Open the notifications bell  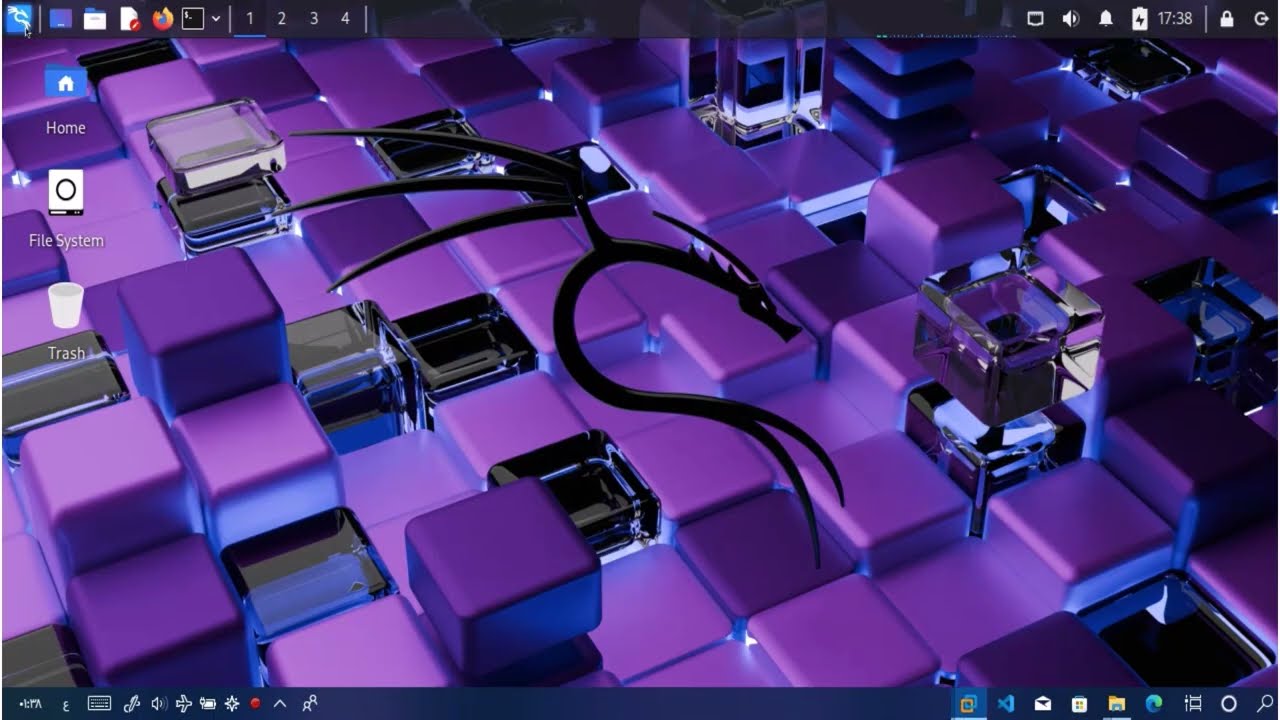point(1106,18)
